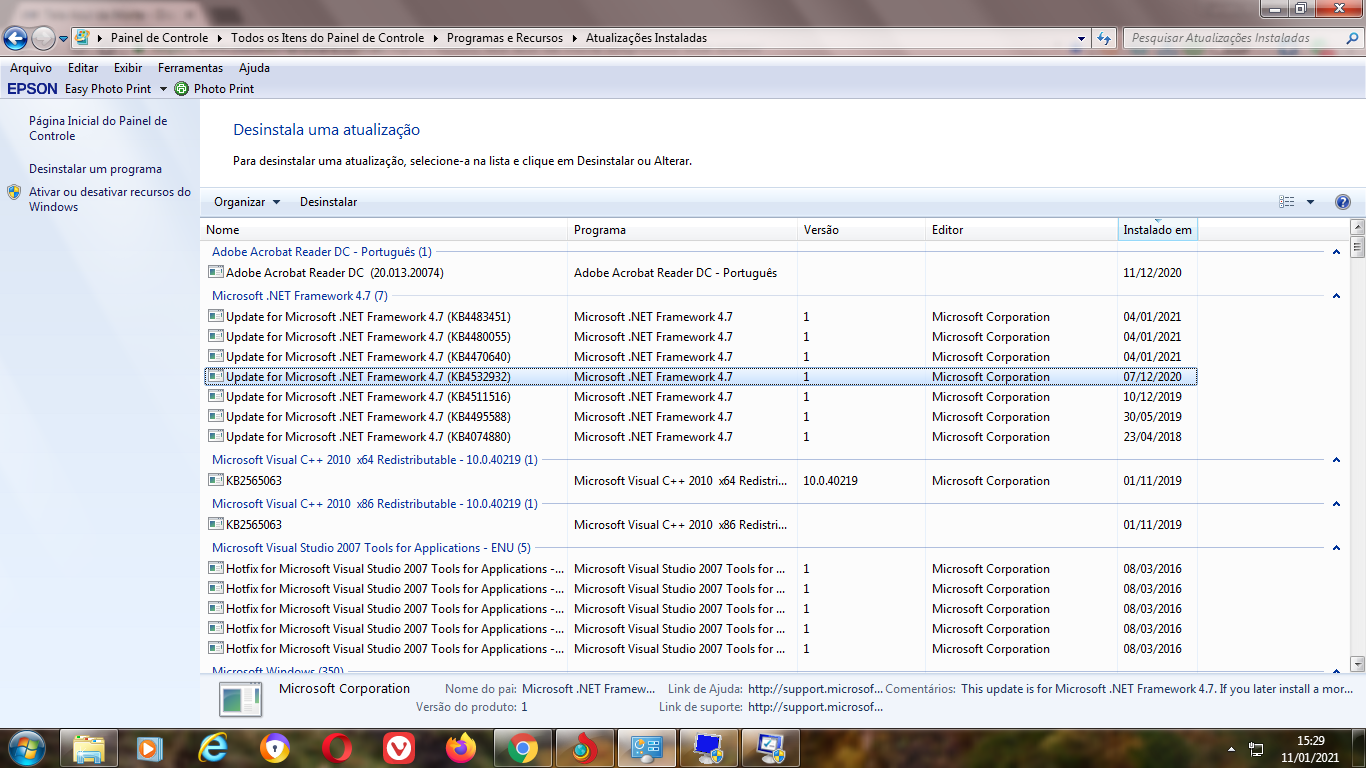Open Help with the blue question mark
The width and height of the screenshot is (1366, 768).
1343,202
